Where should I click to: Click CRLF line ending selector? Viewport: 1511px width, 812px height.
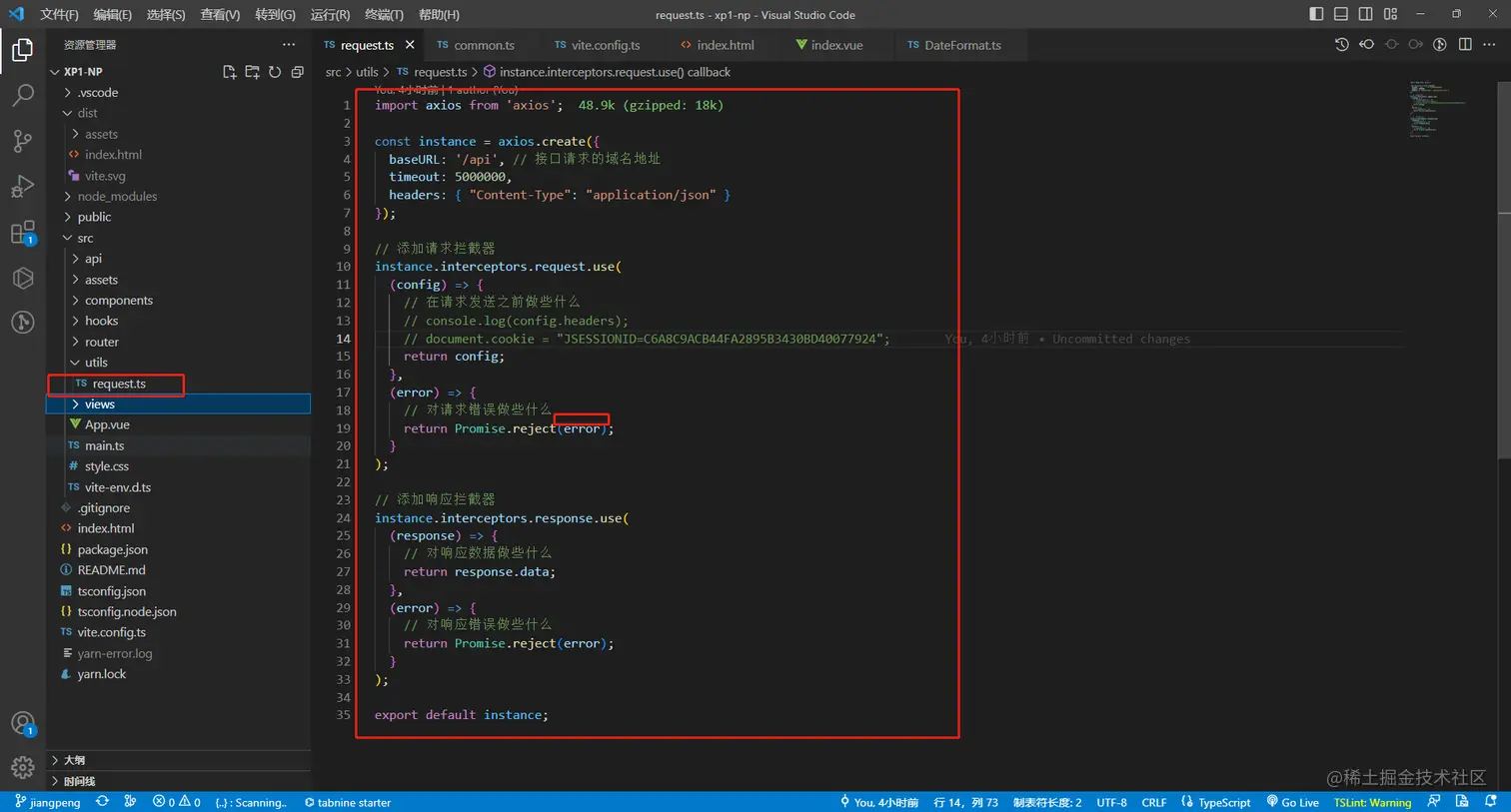[x=1154, y=802]
